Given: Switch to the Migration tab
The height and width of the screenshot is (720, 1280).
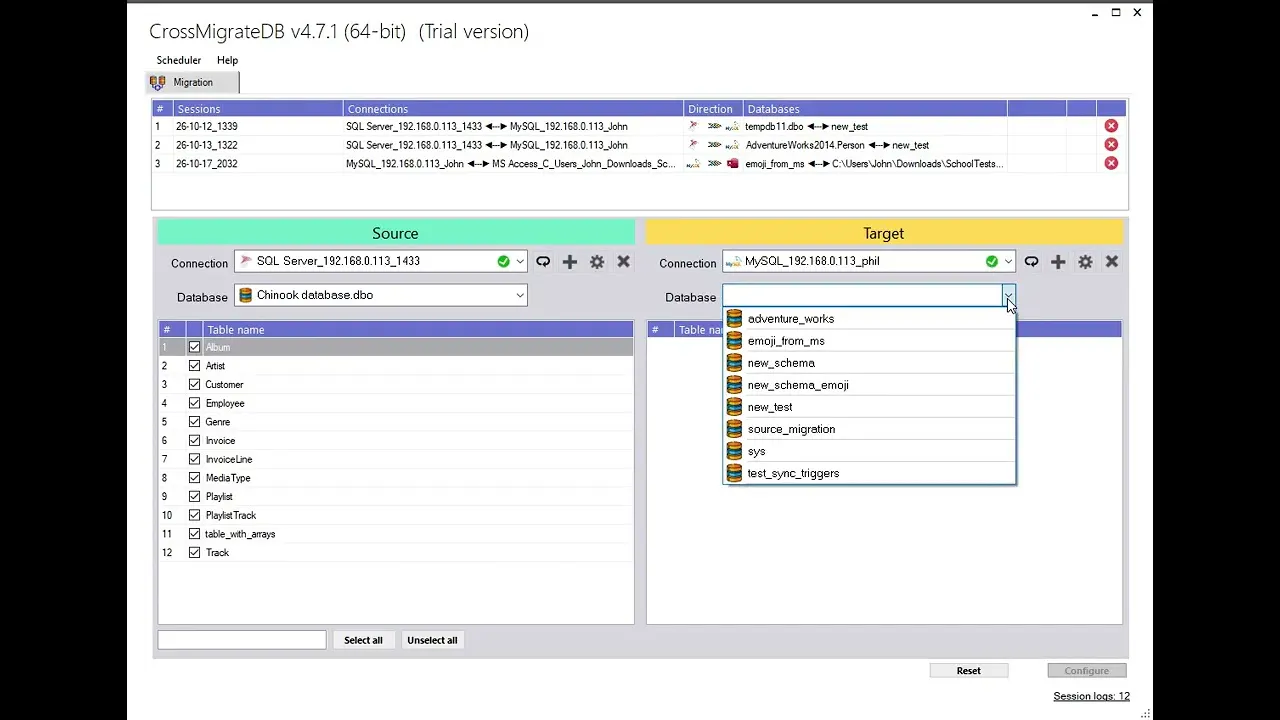Looking at the screenshot, I should coord(193,82).
